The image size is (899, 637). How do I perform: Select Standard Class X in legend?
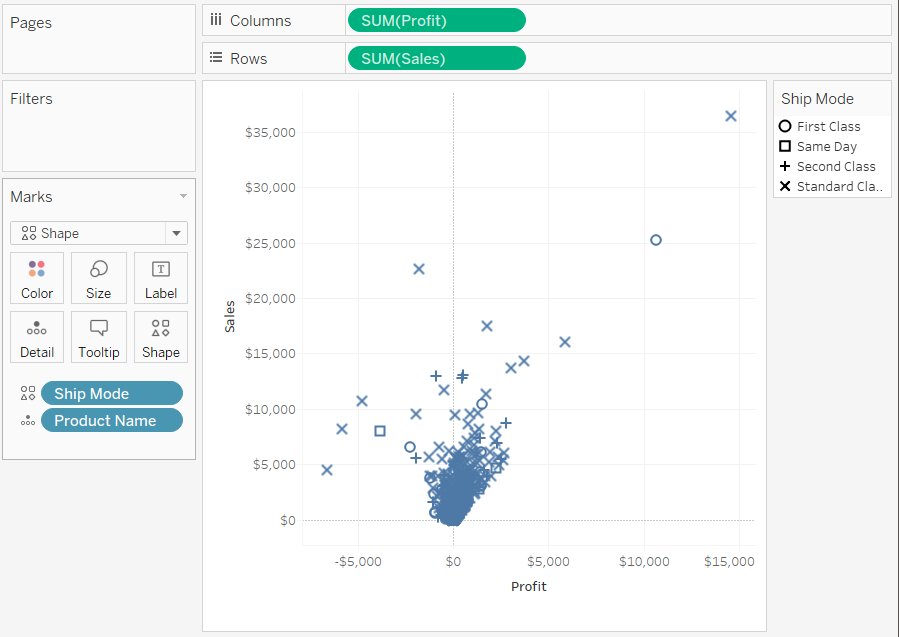coord(785,186)
